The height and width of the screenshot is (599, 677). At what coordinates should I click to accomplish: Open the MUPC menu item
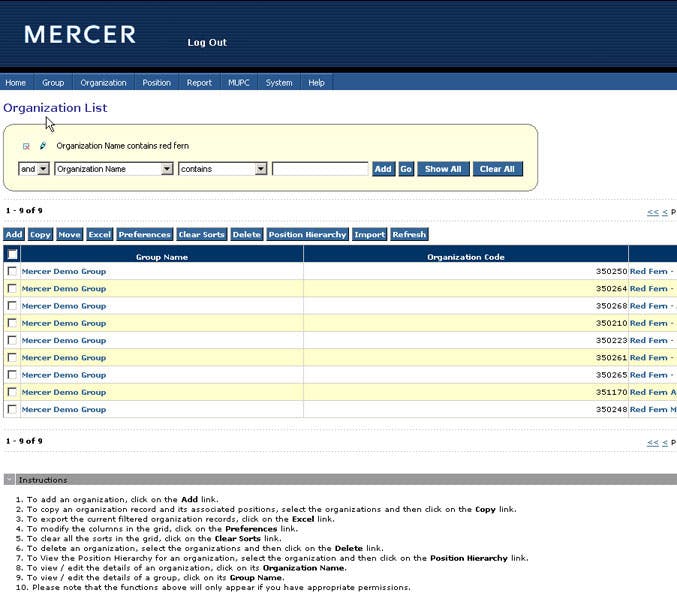(x=239, y=82)
